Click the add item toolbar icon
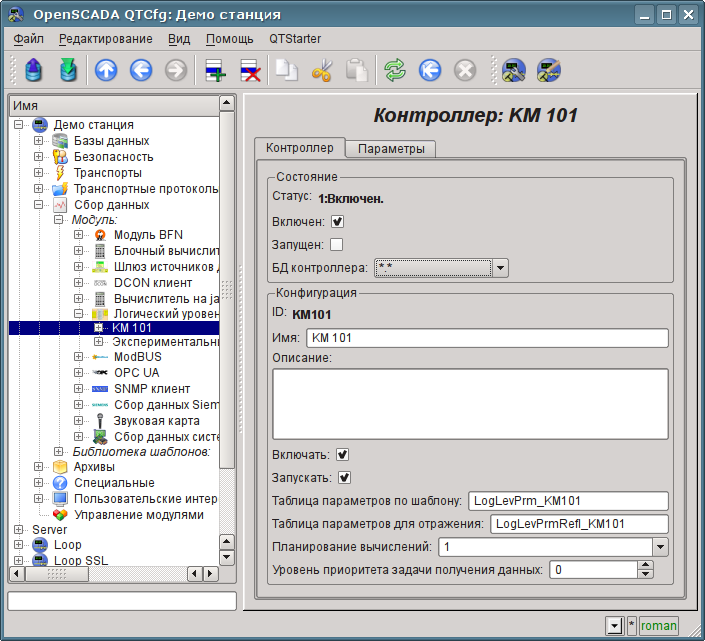Screen dimensions: 705x641 point(215,70)
